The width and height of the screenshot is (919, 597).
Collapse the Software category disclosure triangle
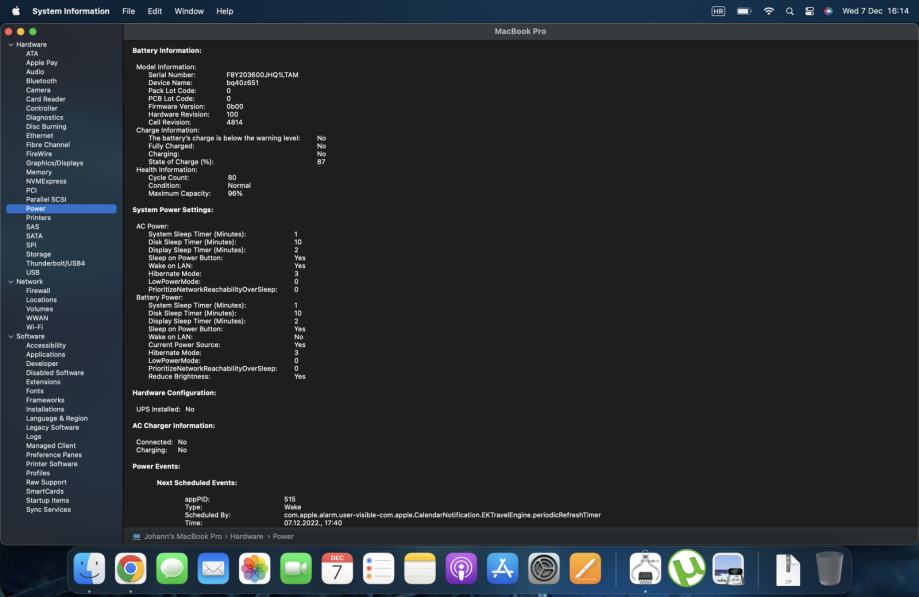(10, 337)
